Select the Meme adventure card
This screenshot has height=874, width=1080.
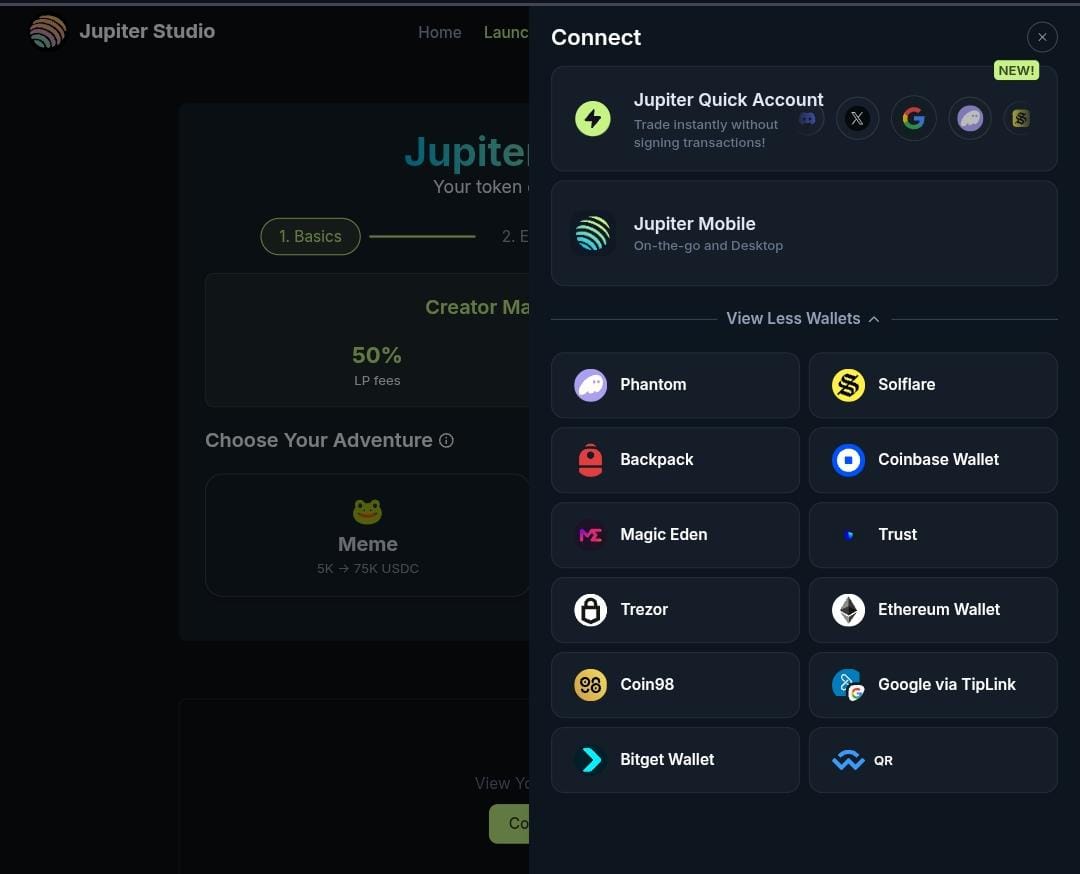coord(367,535)
